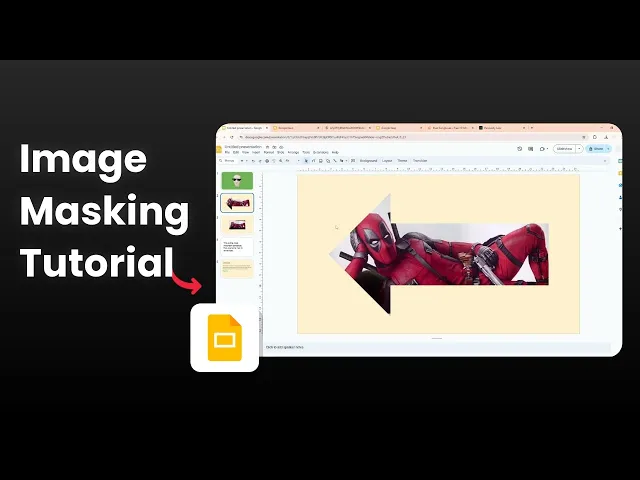
Task: Open the Tools menu
Action: 306,152
